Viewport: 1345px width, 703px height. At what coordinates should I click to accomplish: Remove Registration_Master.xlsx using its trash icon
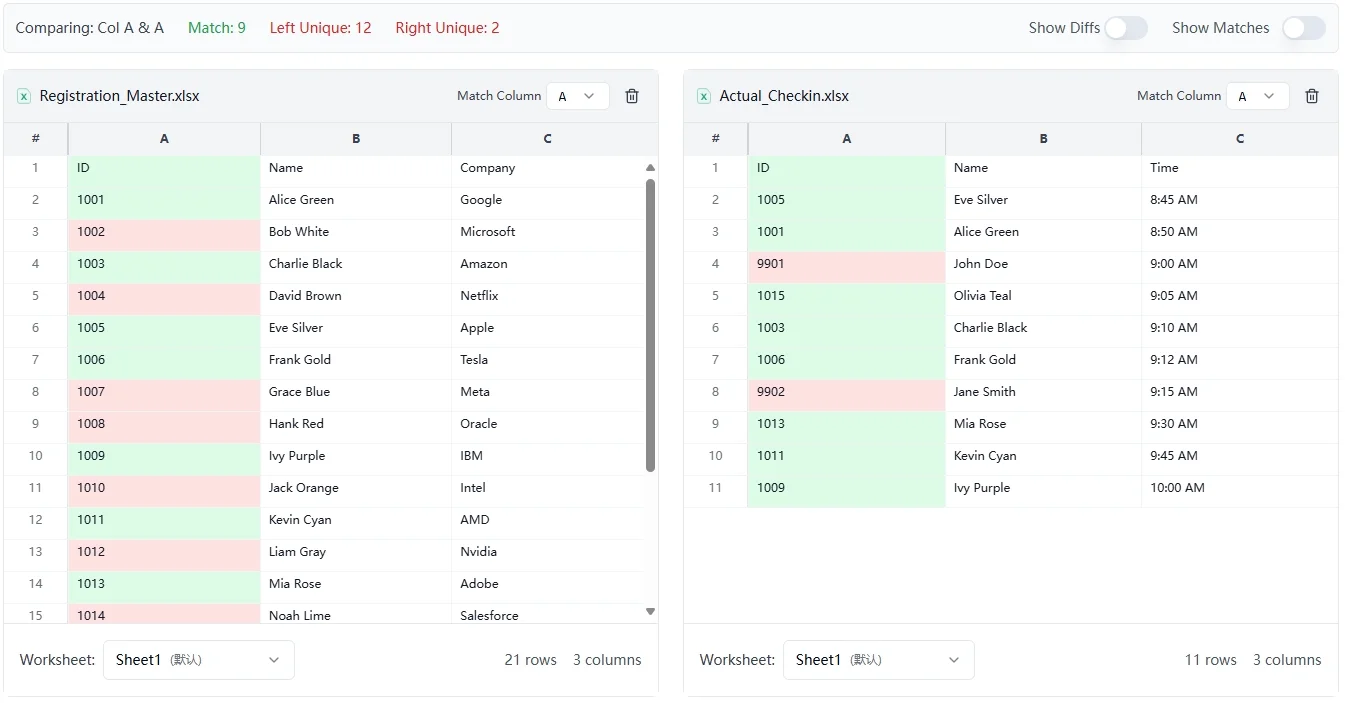coord(631,95)
